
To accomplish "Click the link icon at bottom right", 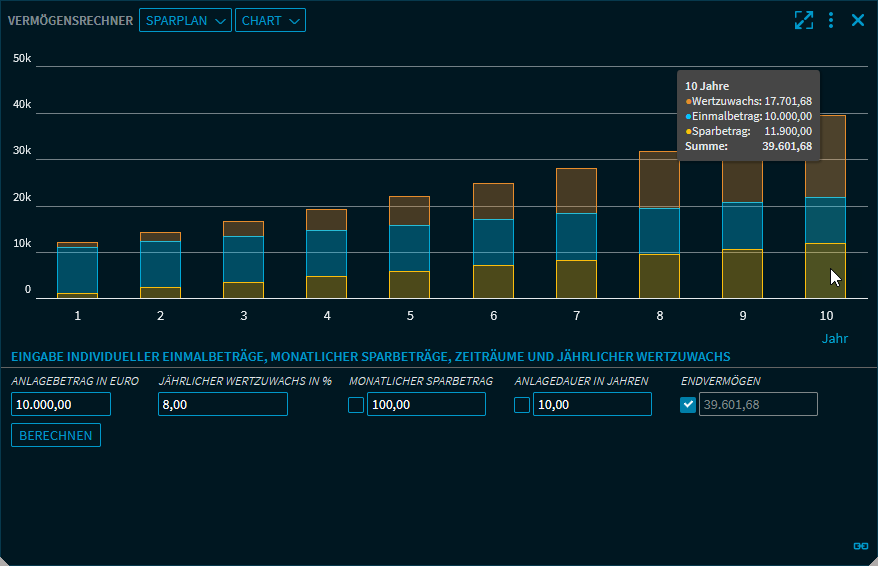I will [860, 545].
